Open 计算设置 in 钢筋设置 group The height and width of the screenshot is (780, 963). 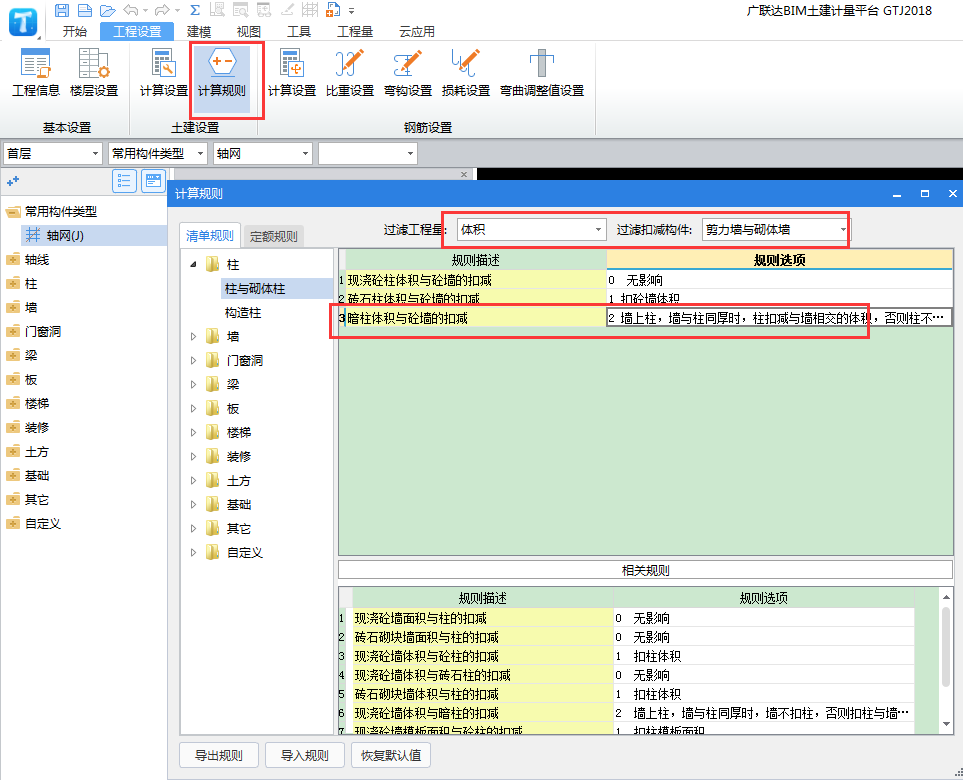292,72
